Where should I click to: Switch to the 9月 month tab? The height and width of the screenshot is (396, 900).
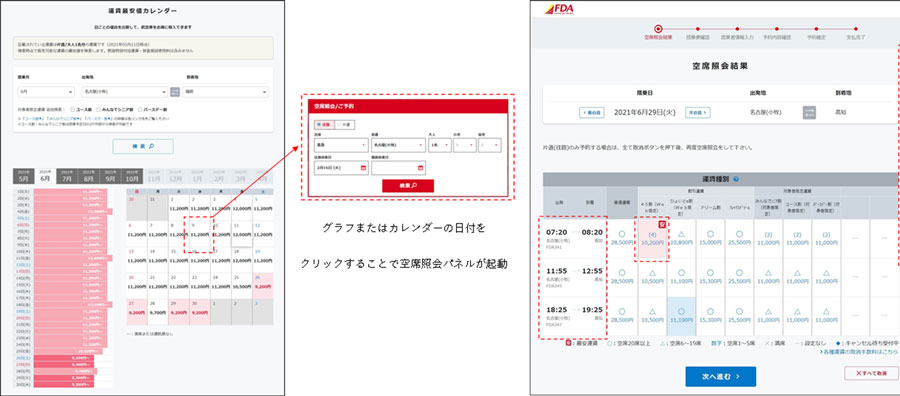(110, 176)
